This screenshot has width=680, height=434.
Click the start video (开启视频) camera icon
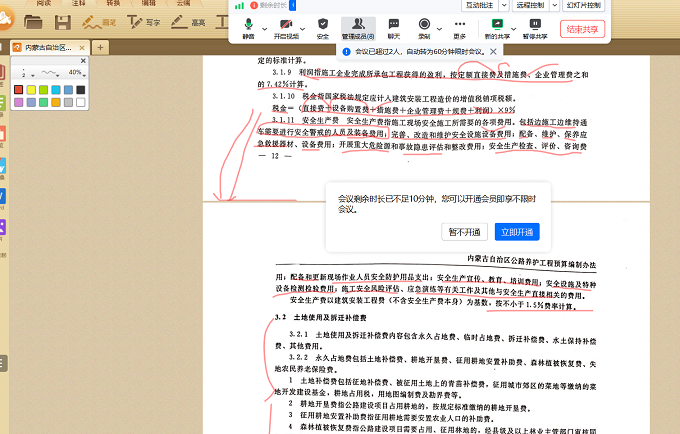click(286, 23)
